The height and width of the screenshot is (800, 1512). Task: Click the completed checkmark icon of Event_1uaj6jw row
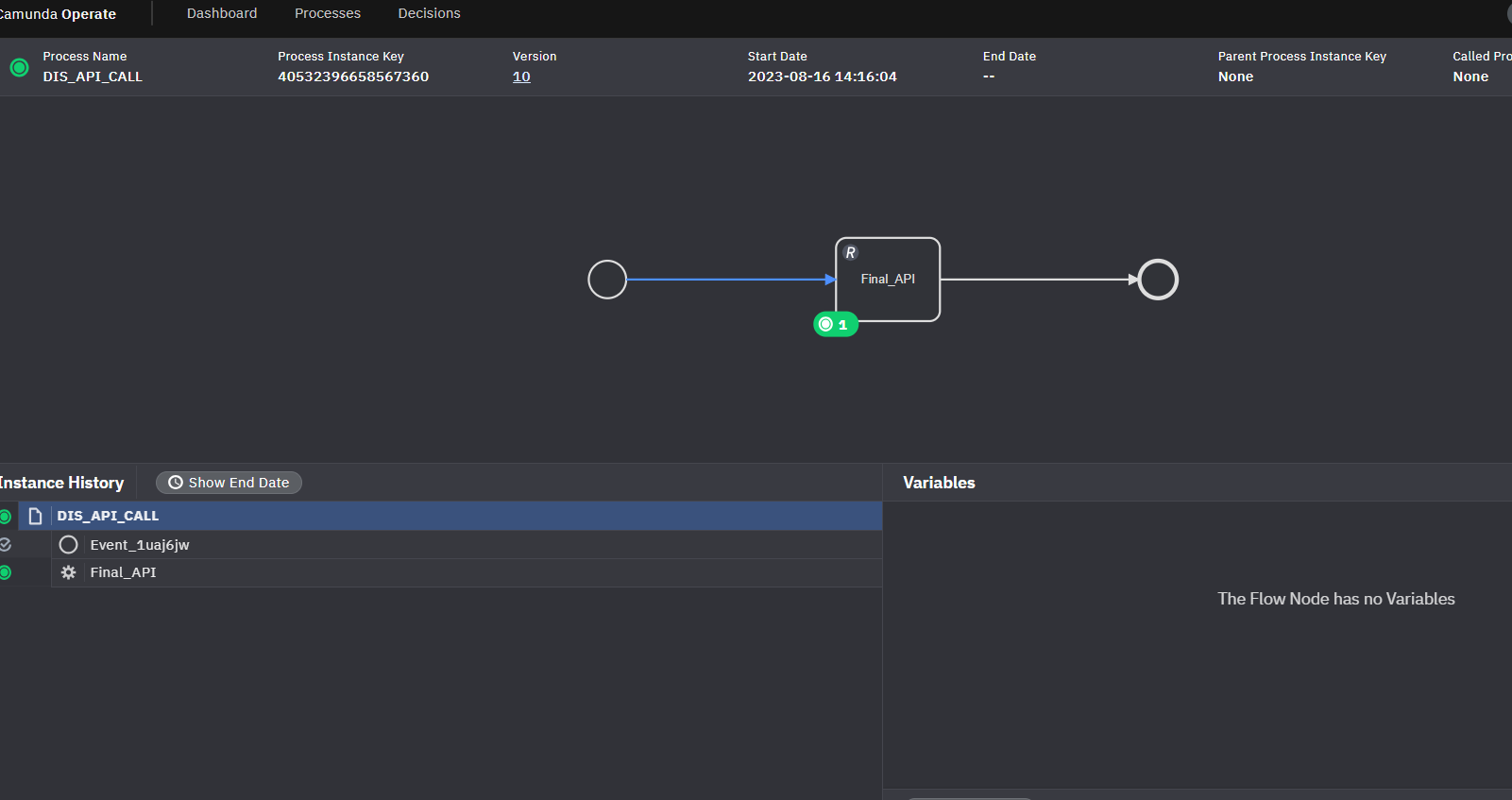5,545
